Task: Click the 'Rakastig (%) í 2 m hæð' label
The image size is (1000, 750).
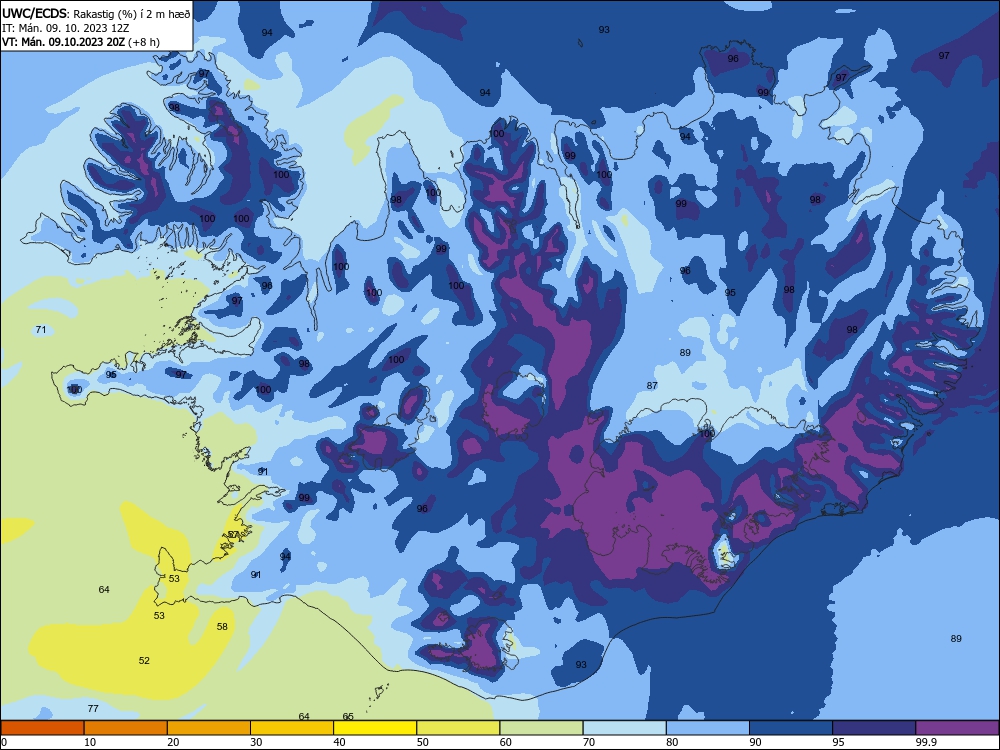Action: click(x=131, y=13)
